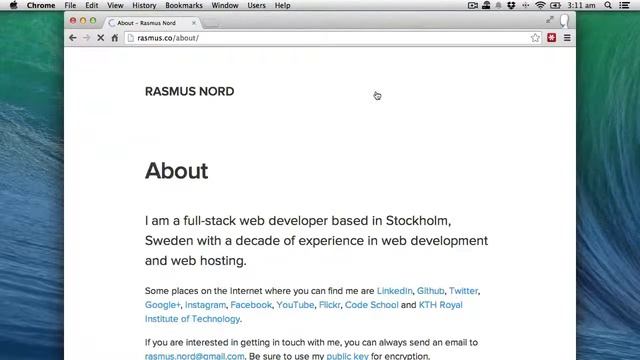Follow the Code School link
Image resolution: width=640 pixels, height=360 pixels.
tap(371, 305)
